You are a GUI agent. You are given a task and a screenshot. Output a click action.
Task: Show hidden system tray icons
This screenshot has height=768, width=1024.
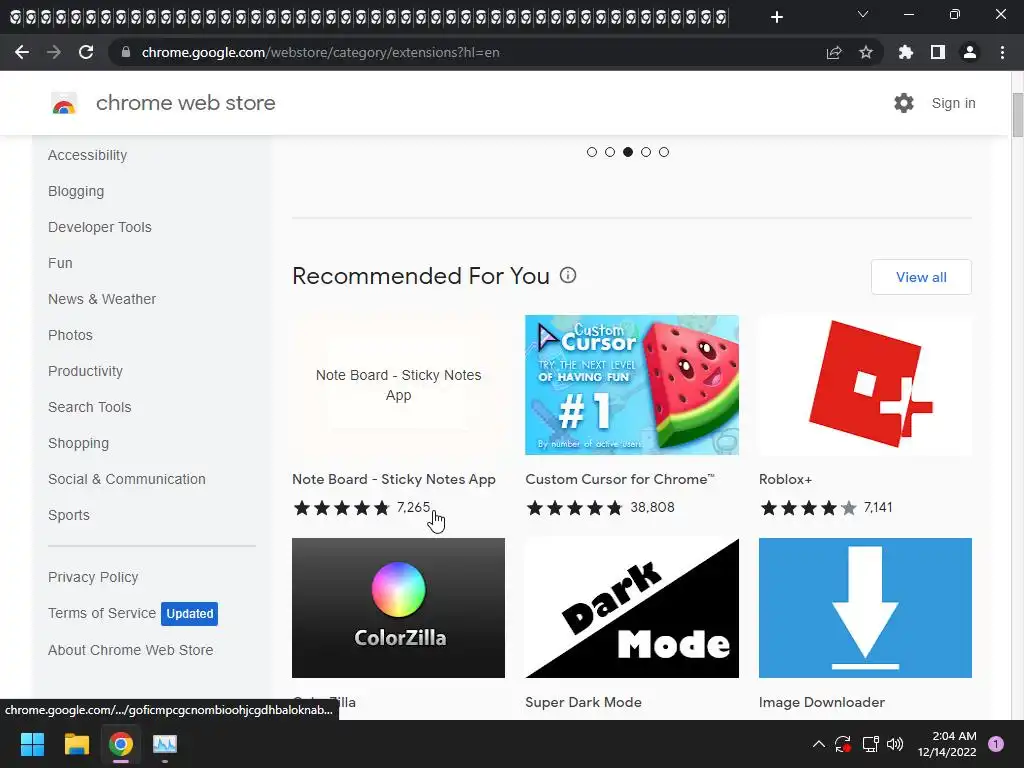point(818,744)
